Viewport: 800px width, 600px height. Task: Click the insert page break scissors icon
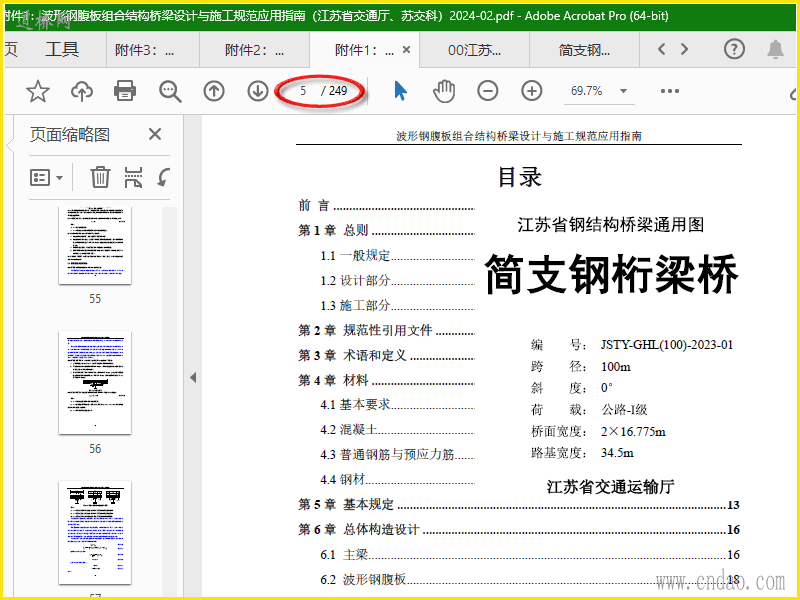point(133,177)
